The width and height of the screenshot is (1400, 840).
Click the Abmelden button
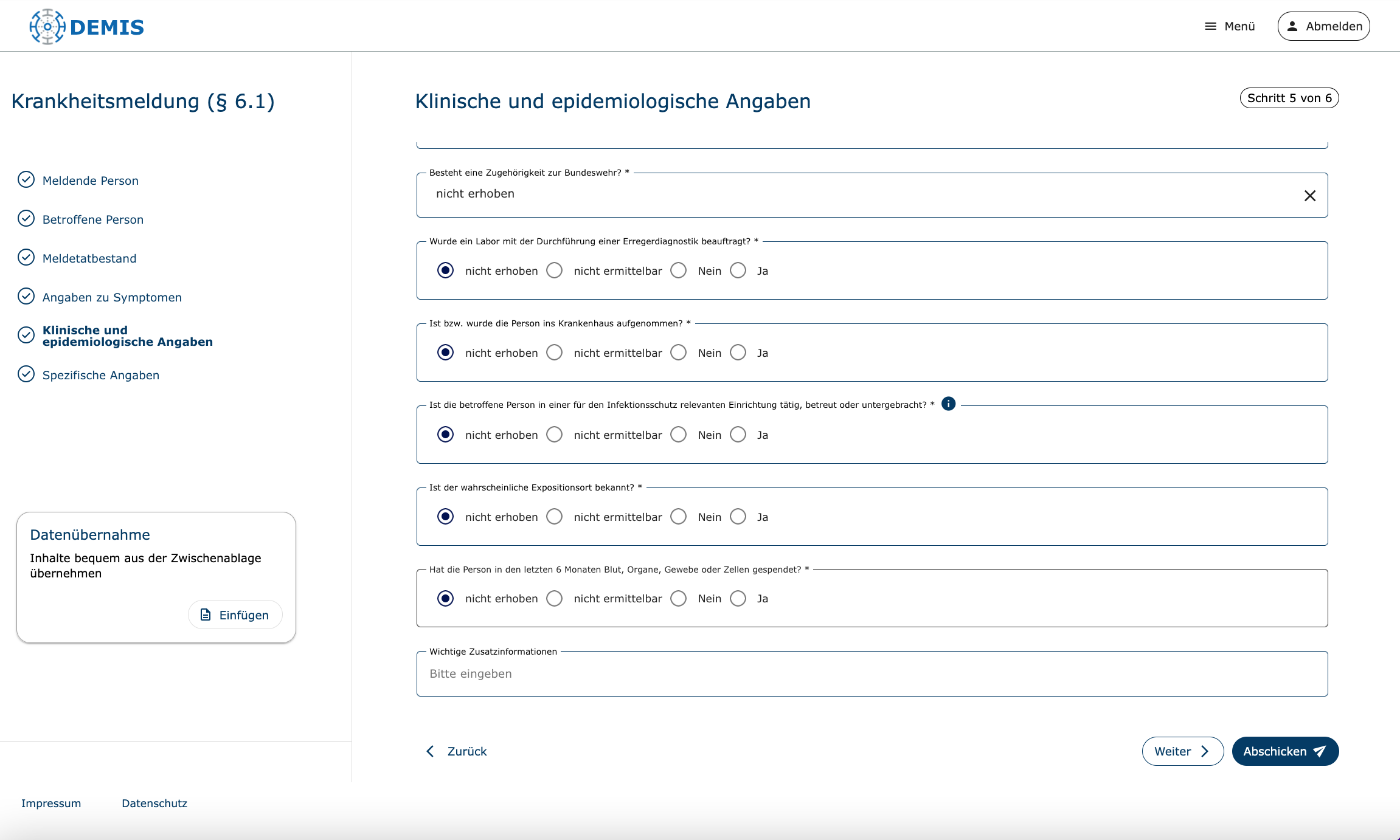pos(1323,26)
